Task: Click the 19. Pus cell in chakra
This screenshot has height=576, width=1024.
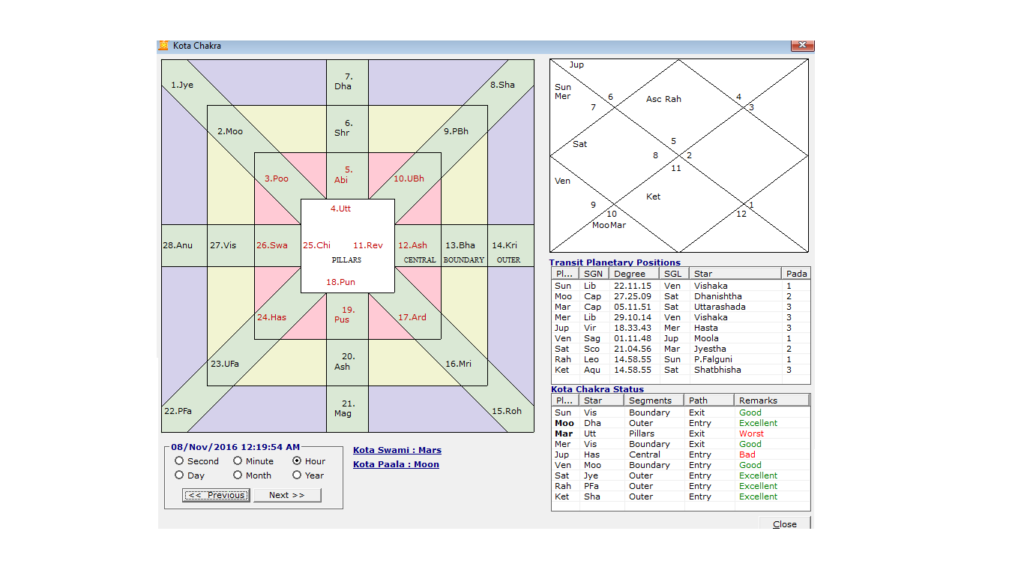Action: (x=344, y=315)
